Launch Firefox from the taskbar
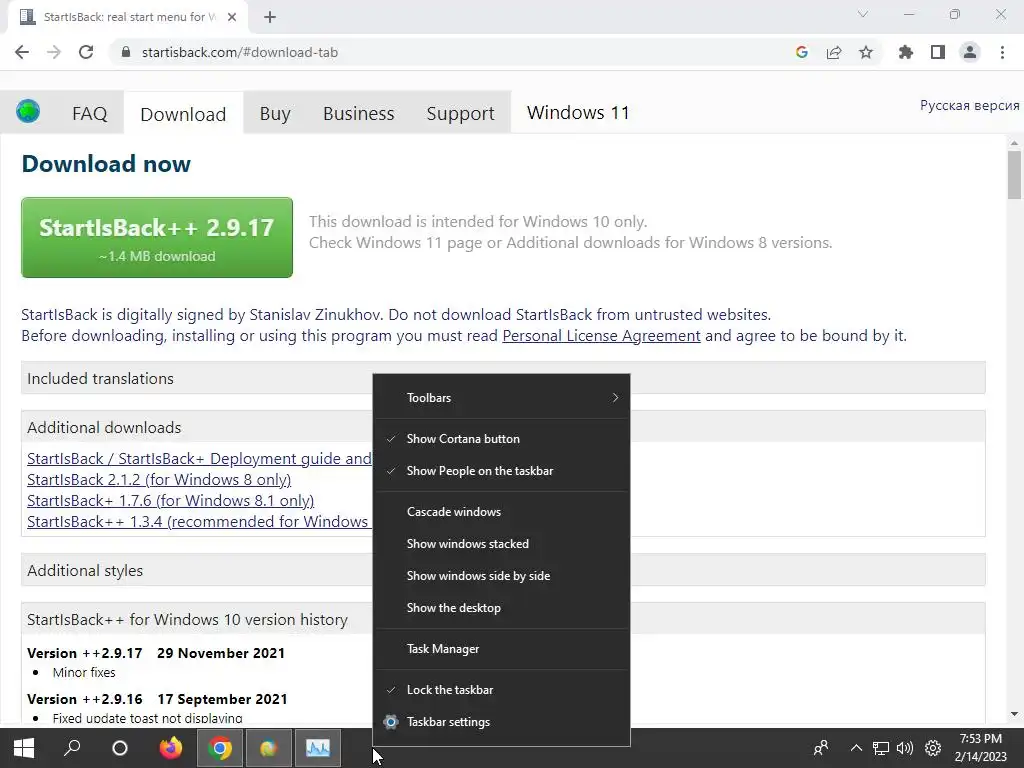The width and height of the screenshot is (1024, 768). point(171,748)
